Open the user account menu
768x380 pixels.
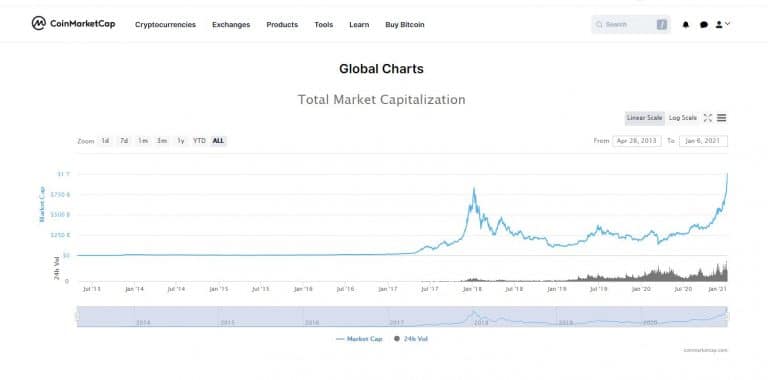pyautogui.click(x=722, y=24)
